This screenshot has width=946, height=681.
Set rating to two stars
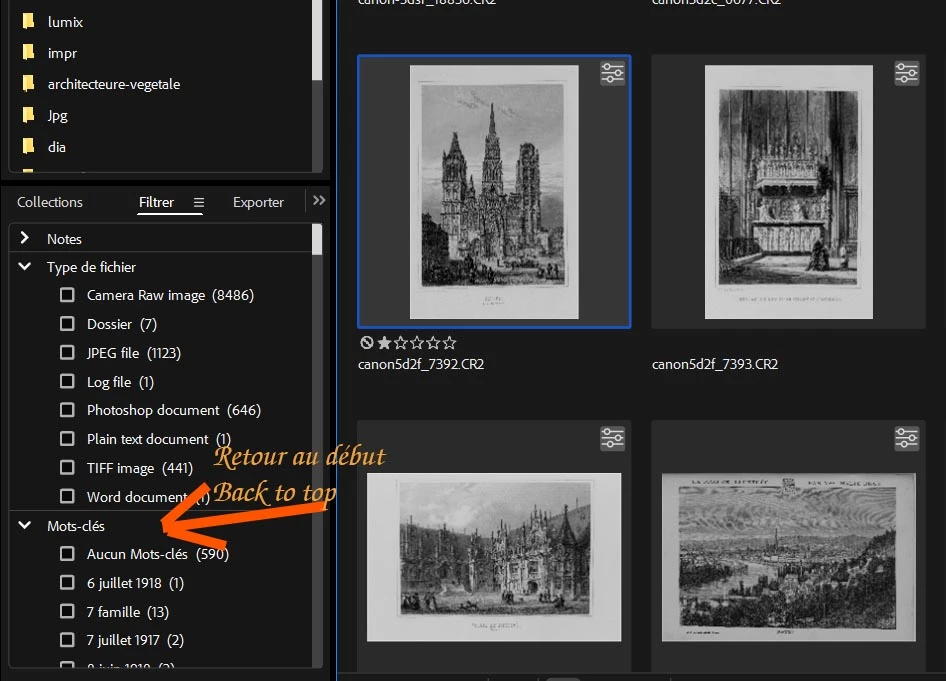click(x=400, y=343)
